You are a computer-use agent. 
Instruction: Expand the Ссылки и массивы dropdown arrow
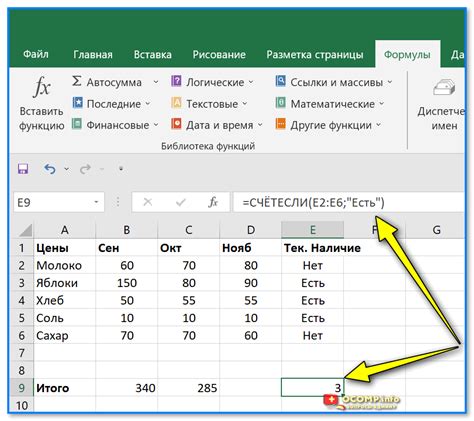[390, 82]
